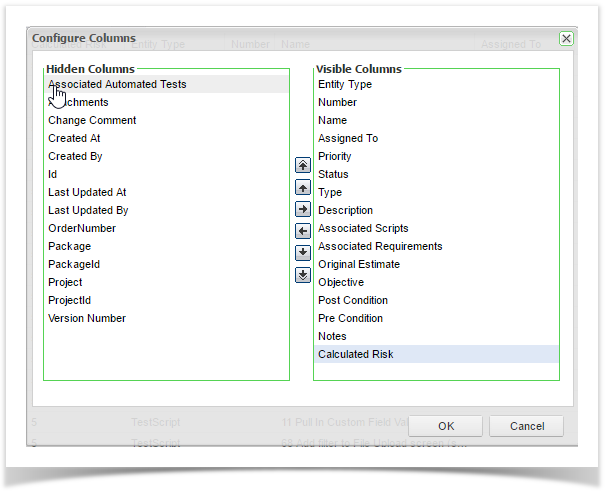Select the Assigned To visible column
Image resolution: width=612 pixels, height=496 pixels.
[348, 139]
